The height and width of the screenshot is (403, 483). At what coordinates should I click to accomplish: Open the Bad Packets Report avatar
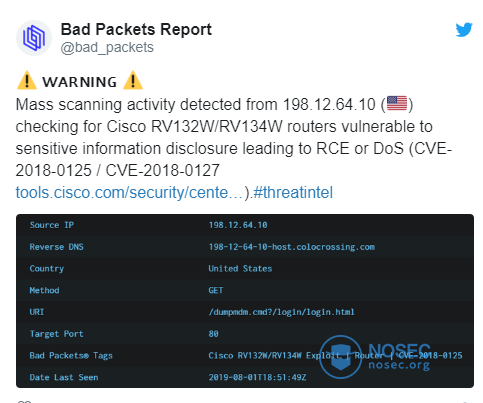pyautogui.click(x=34, y=38)
